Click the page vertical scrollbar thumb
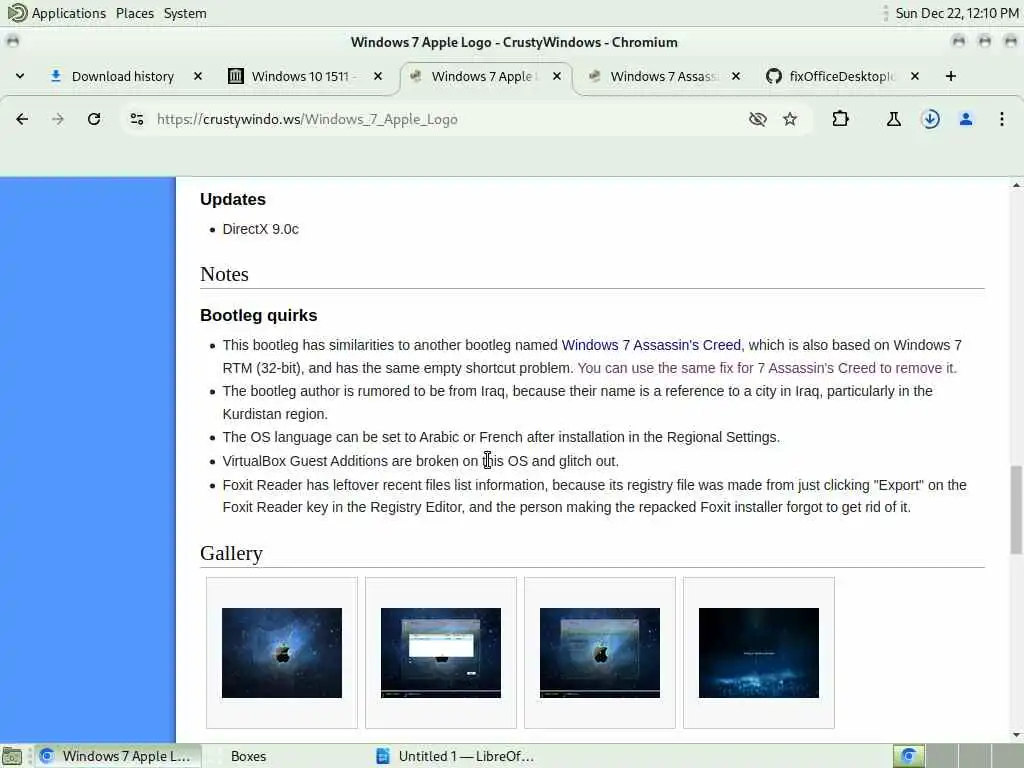1024x768 pixels. [1016, 509]
